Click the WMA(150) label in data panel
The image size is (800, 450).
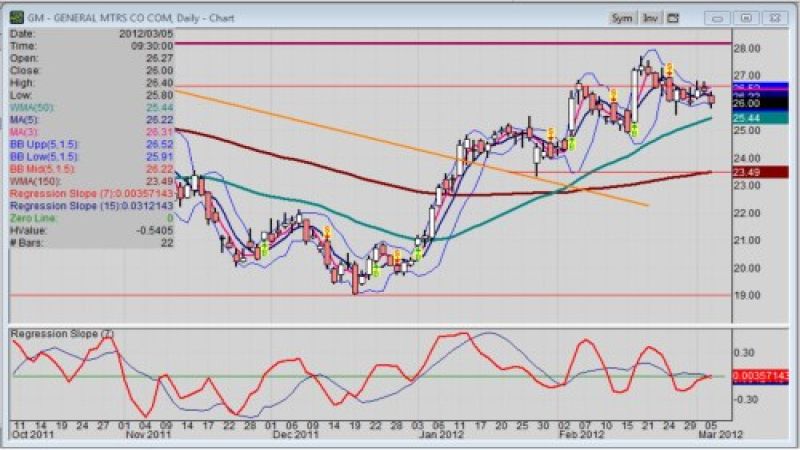point(34,181)
